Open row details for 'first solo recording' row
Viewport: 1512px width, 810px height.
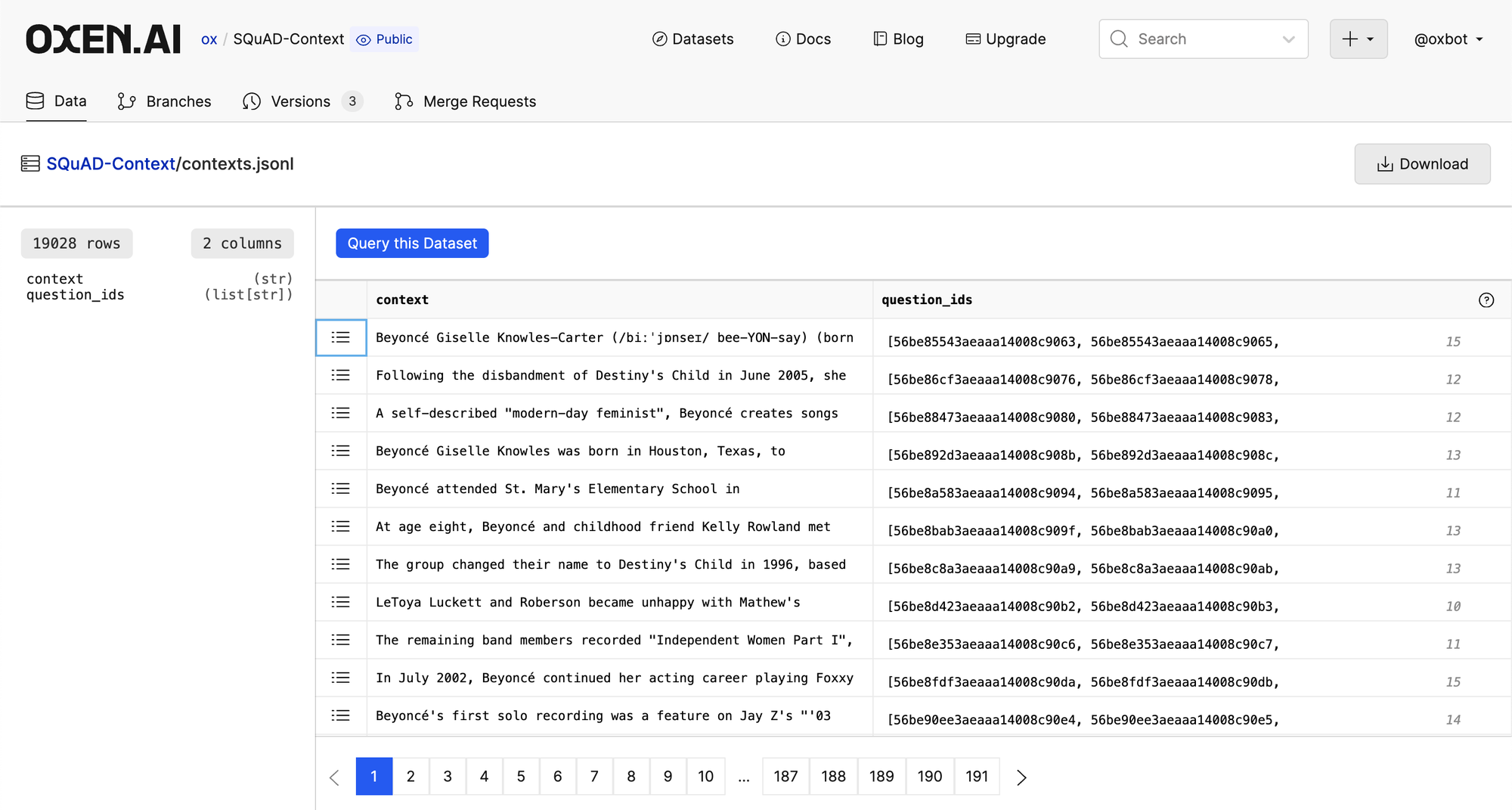(x=341, y=715)
